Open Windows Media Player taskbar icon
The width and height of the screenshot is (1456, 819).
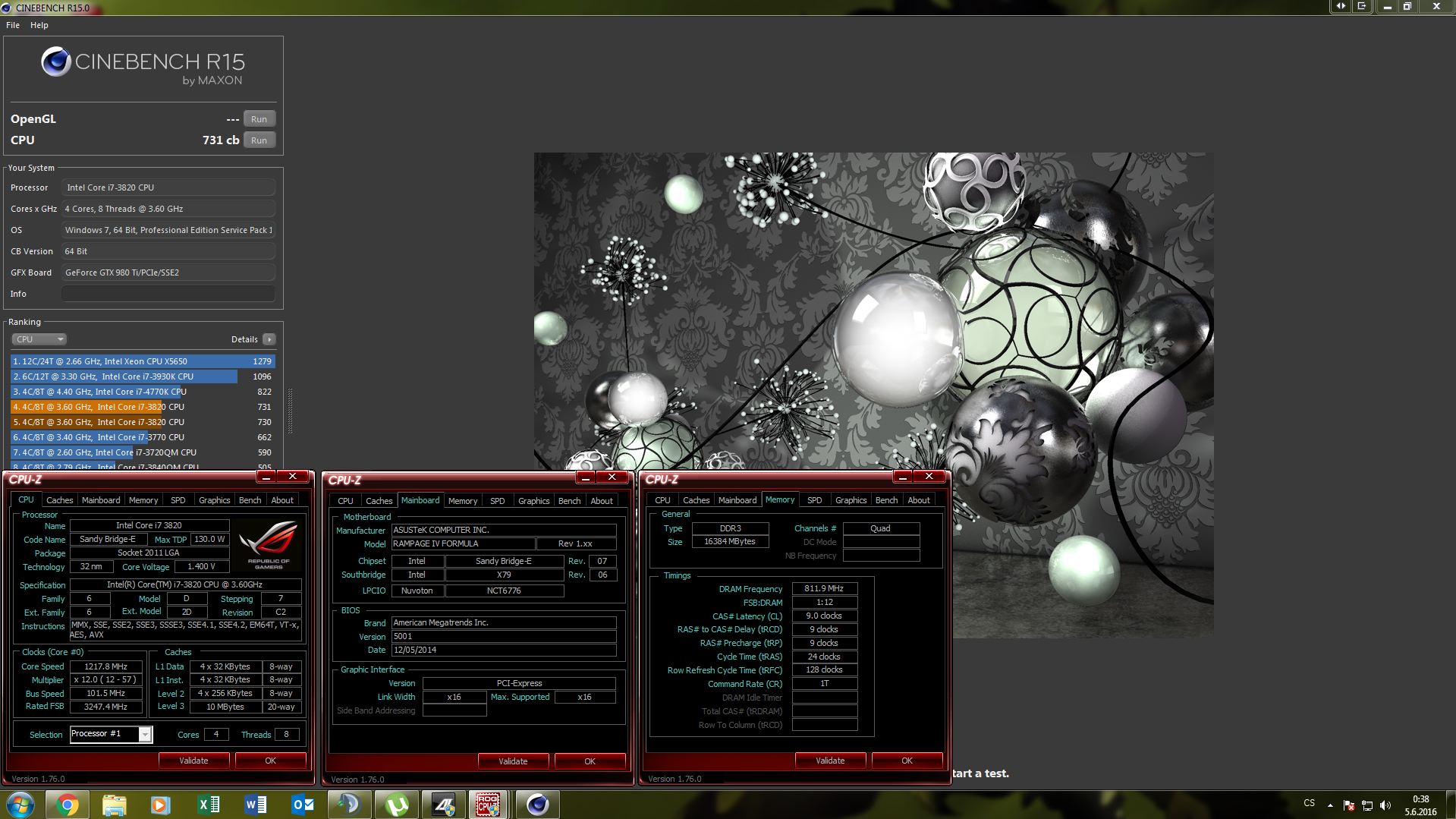pos(160,805)
